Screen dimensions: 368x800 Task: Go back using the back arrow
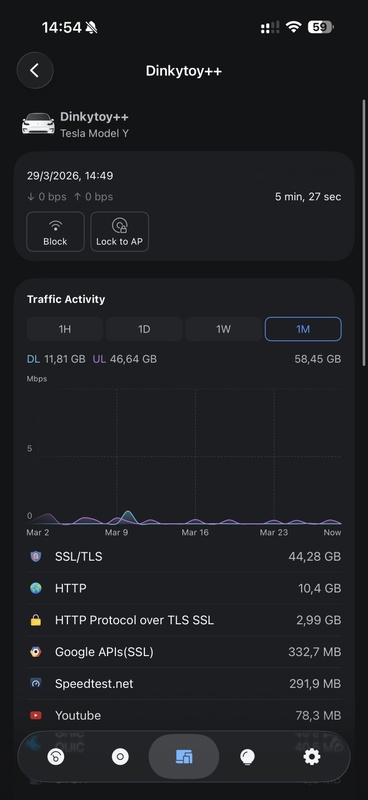click(35, 70)
